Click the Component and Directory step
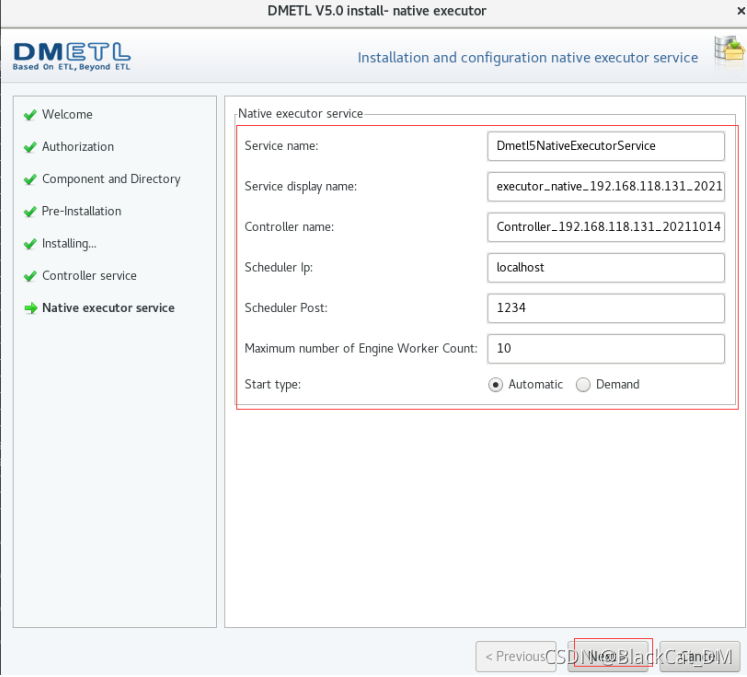 [x=111, y=179]
